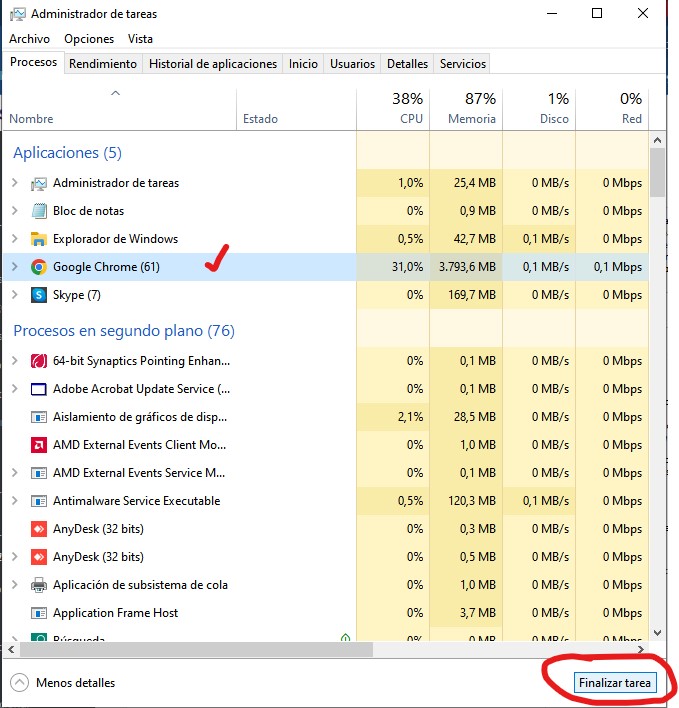The image size is (679, 708).
Task: Expand the Antimalware Service Executable entry
Action: (x=14, y=501)
